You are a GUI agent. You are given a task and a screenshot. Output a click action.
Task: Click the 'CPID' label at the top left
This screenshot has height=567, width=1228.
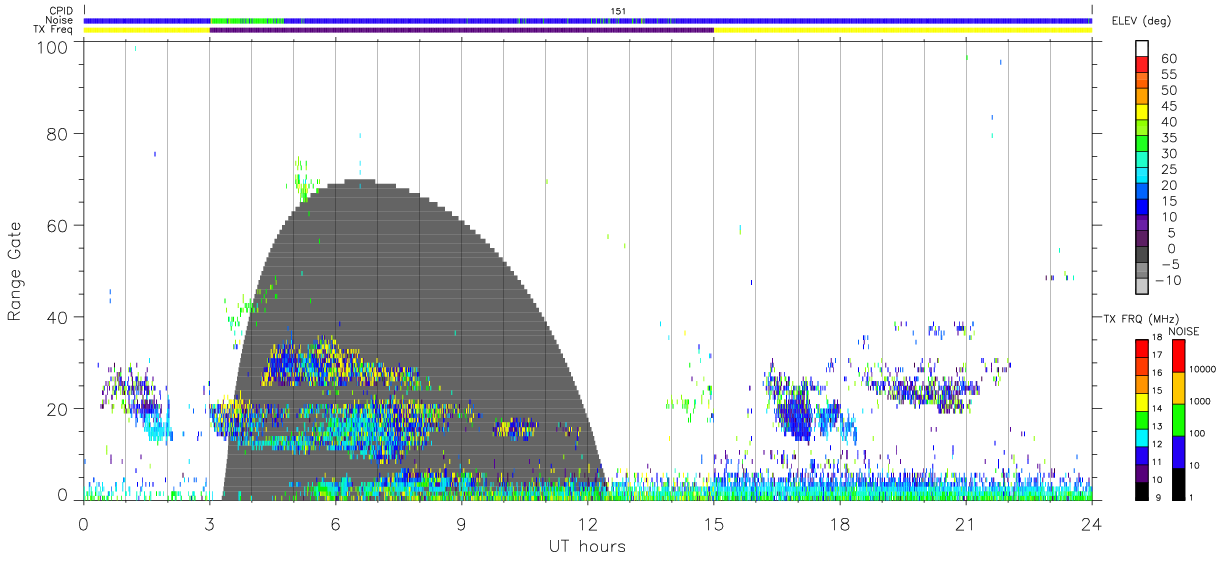coord(60,10)
